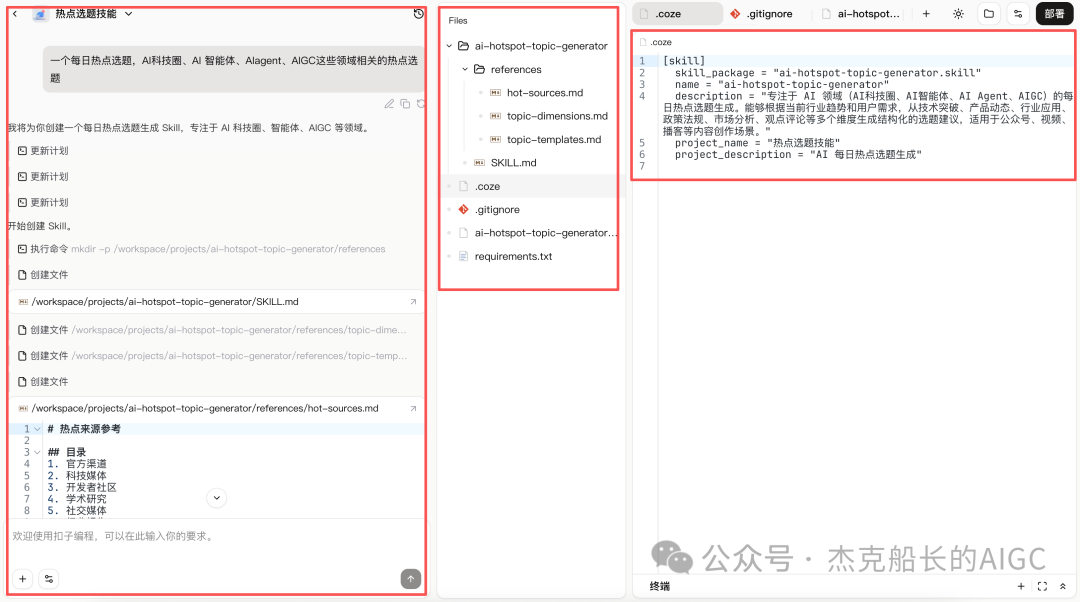Focus the 欢迎使用扣子编程 chat input box
Image resolution: width=1080 pixels, height=602 pixels.
pyautogui.click(x=216, y=537)
